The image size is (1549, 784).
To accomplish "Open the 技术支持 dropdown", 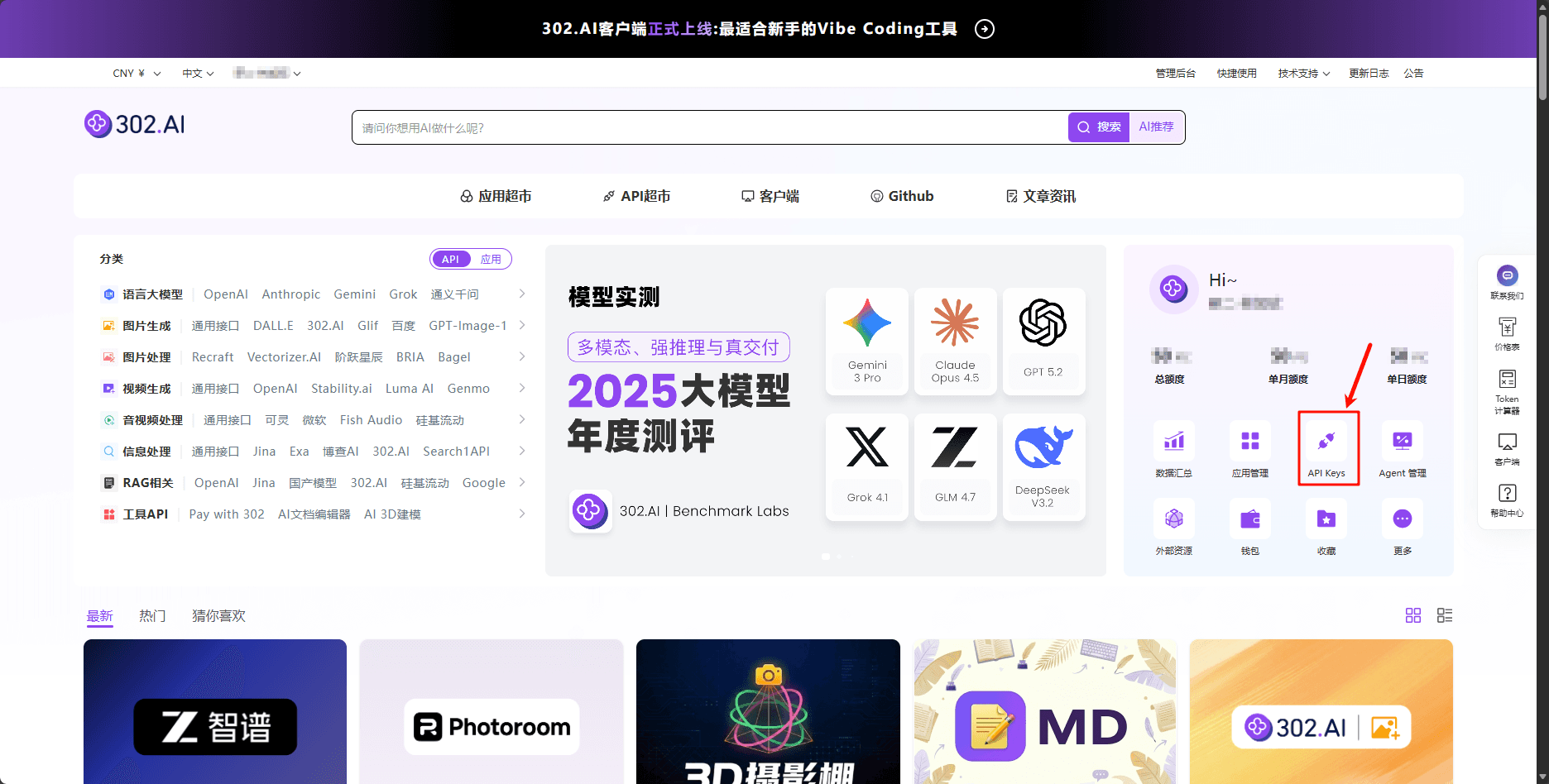I will [x=1304, y=74].
